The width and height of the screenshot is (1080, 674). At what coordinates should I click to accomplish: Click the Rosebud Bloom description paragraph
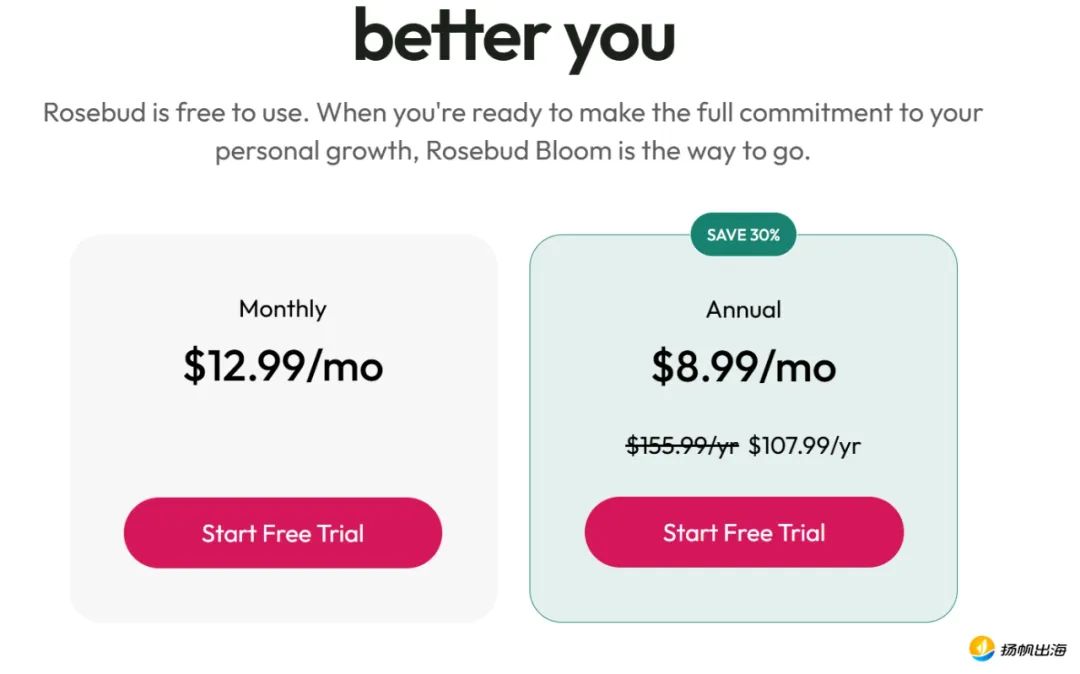[512, 131]
